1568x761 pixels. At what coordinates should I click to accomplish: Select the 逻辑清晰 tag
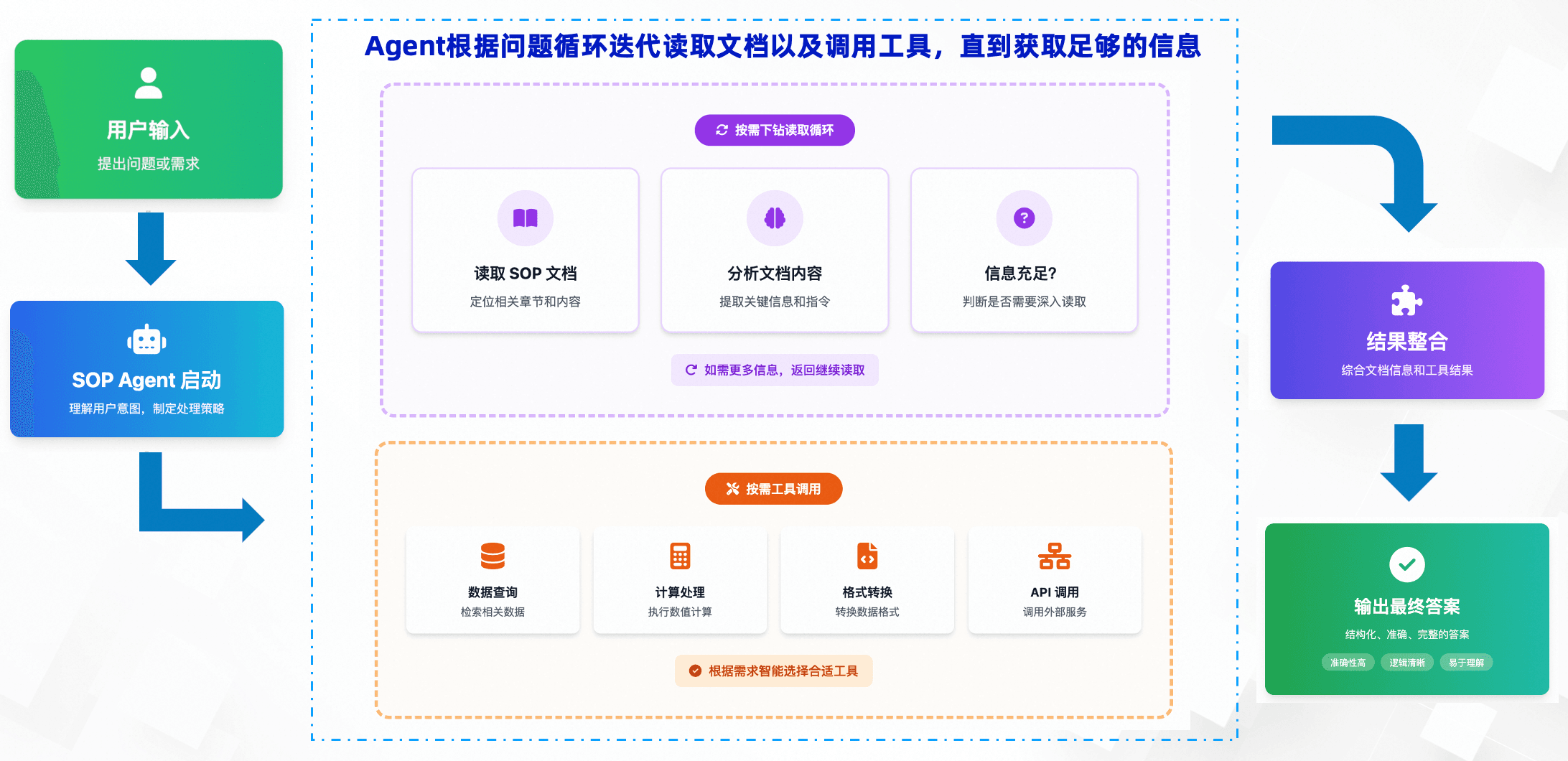point(1406,663)
